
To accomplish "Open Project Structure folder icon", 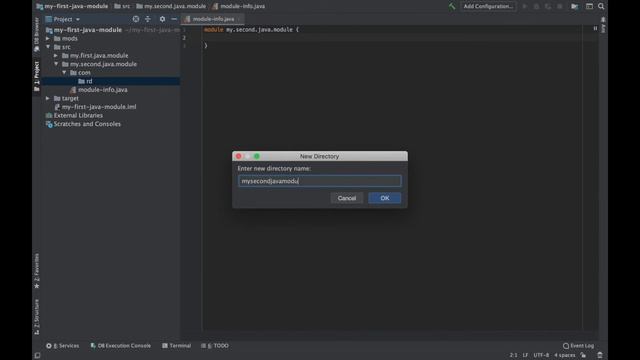I will tap(574, 6).
